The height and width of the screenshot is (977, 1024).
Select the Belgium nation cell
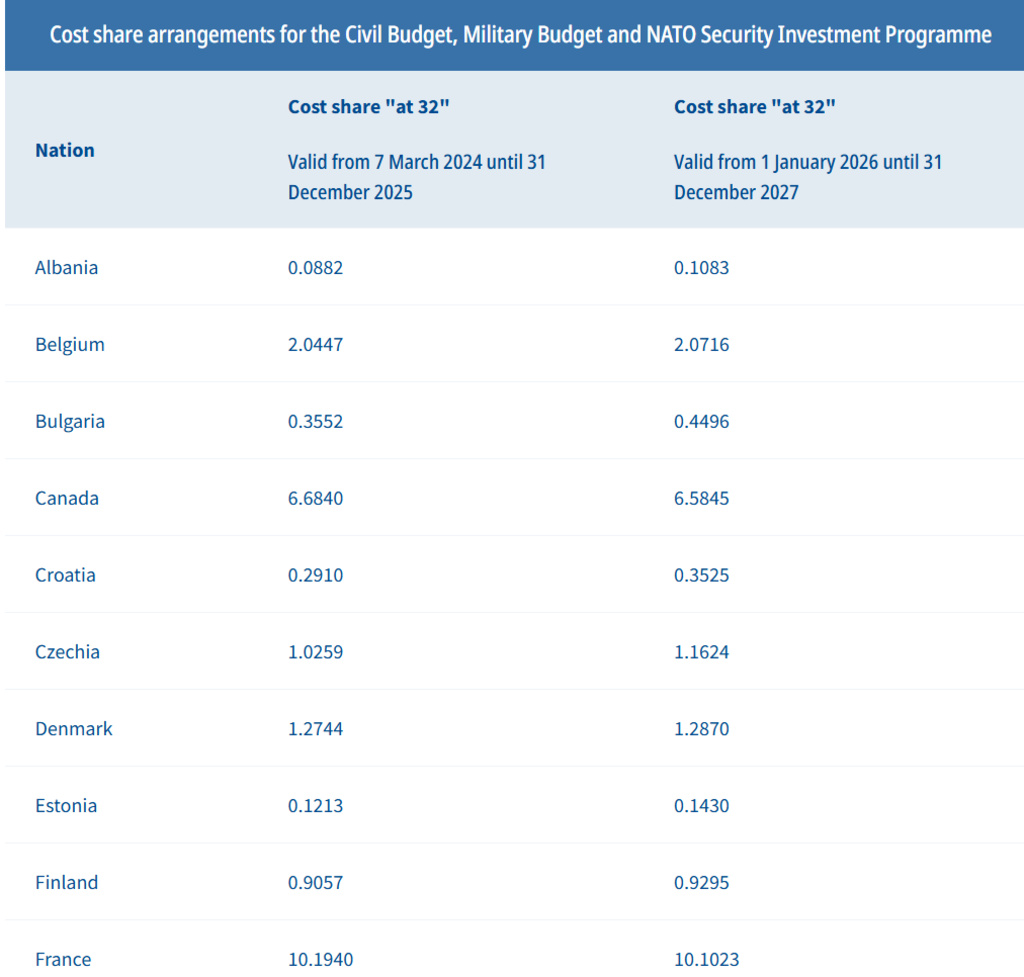coord(70,345)
